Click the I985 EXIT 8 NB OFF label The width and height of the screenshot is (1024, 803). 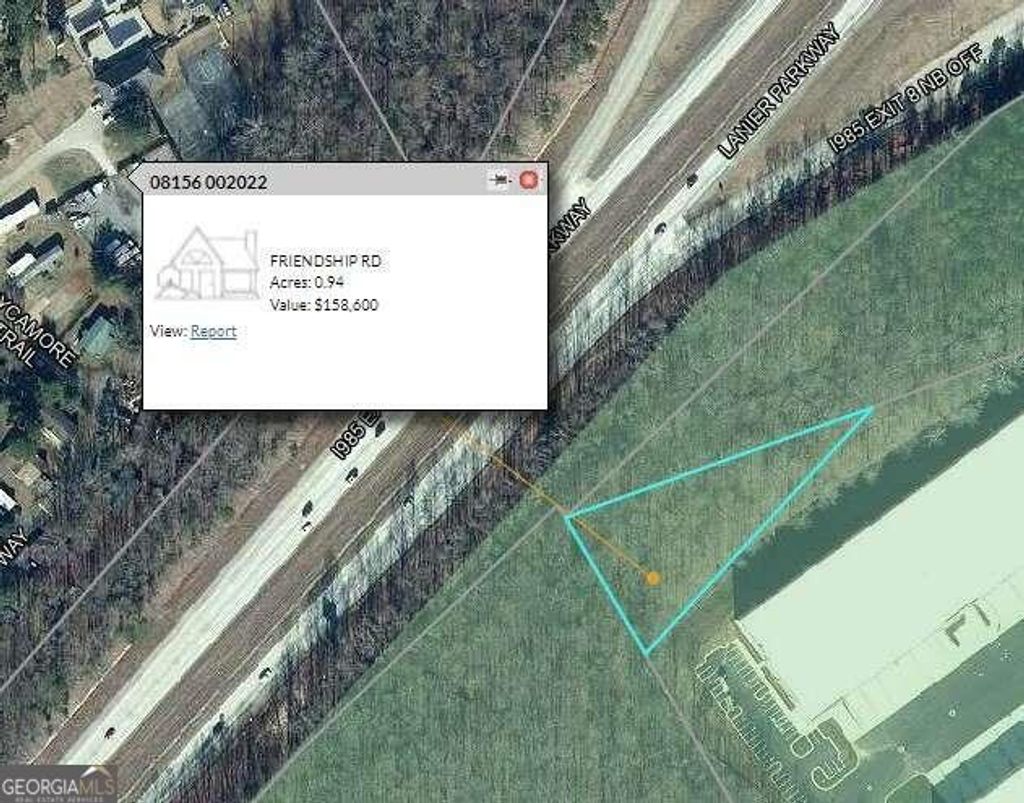click(x=905, y=99)
